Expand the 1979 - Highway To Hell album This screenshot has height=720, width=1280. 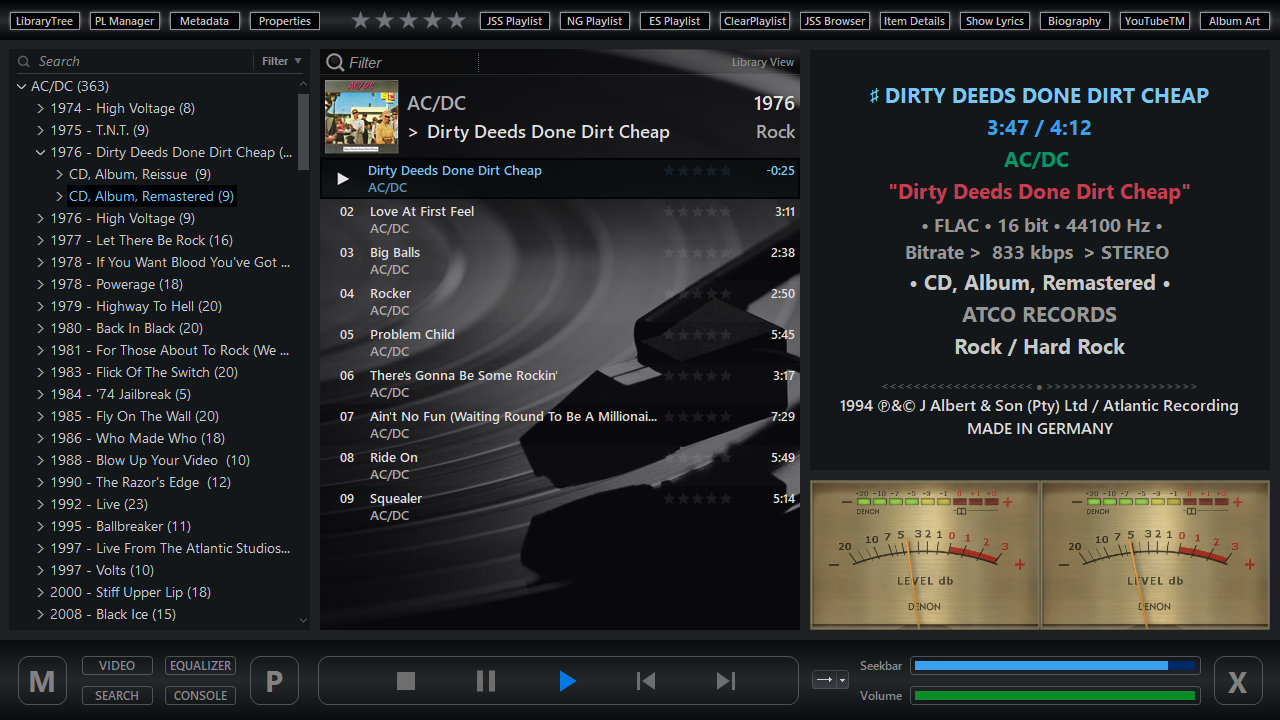pyautogui.click(x=41, y=306)
